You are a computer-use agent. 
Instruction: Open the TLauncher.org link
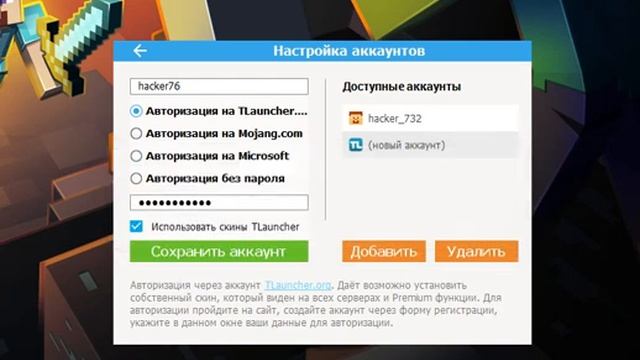tap(298, 285)
